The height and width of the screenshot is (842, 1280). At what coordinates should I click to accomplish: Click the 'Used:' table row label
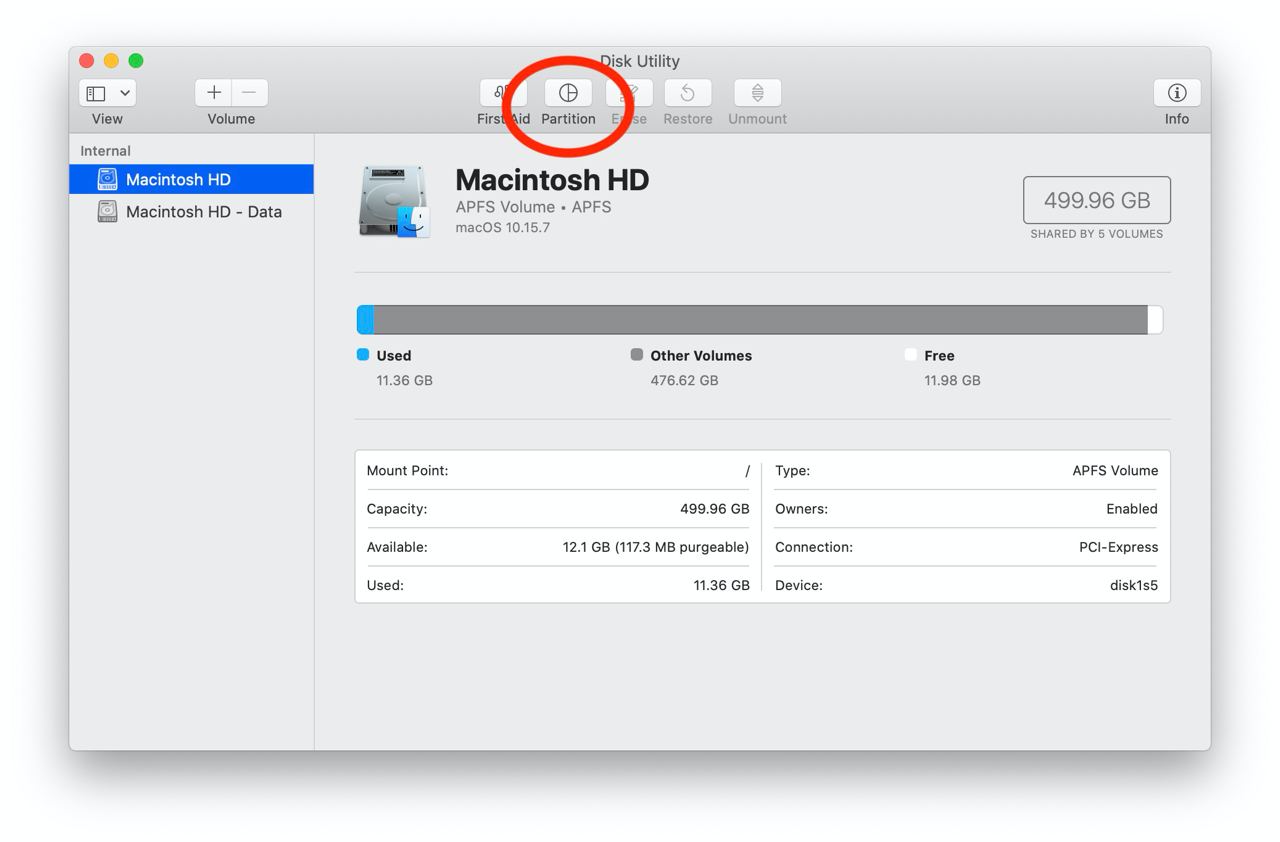pyautogui.click(x=385, y=585)
